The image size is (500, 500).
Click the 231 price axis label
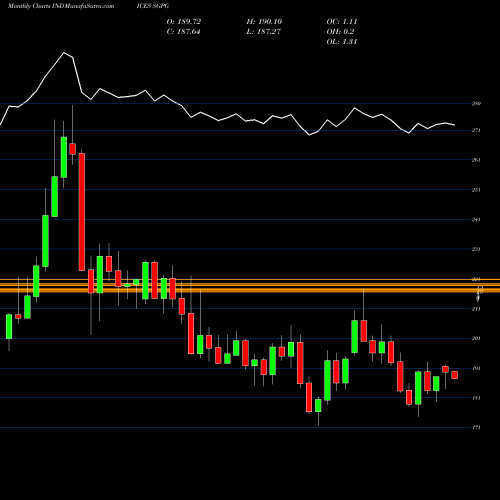click(x=476, y=249)
